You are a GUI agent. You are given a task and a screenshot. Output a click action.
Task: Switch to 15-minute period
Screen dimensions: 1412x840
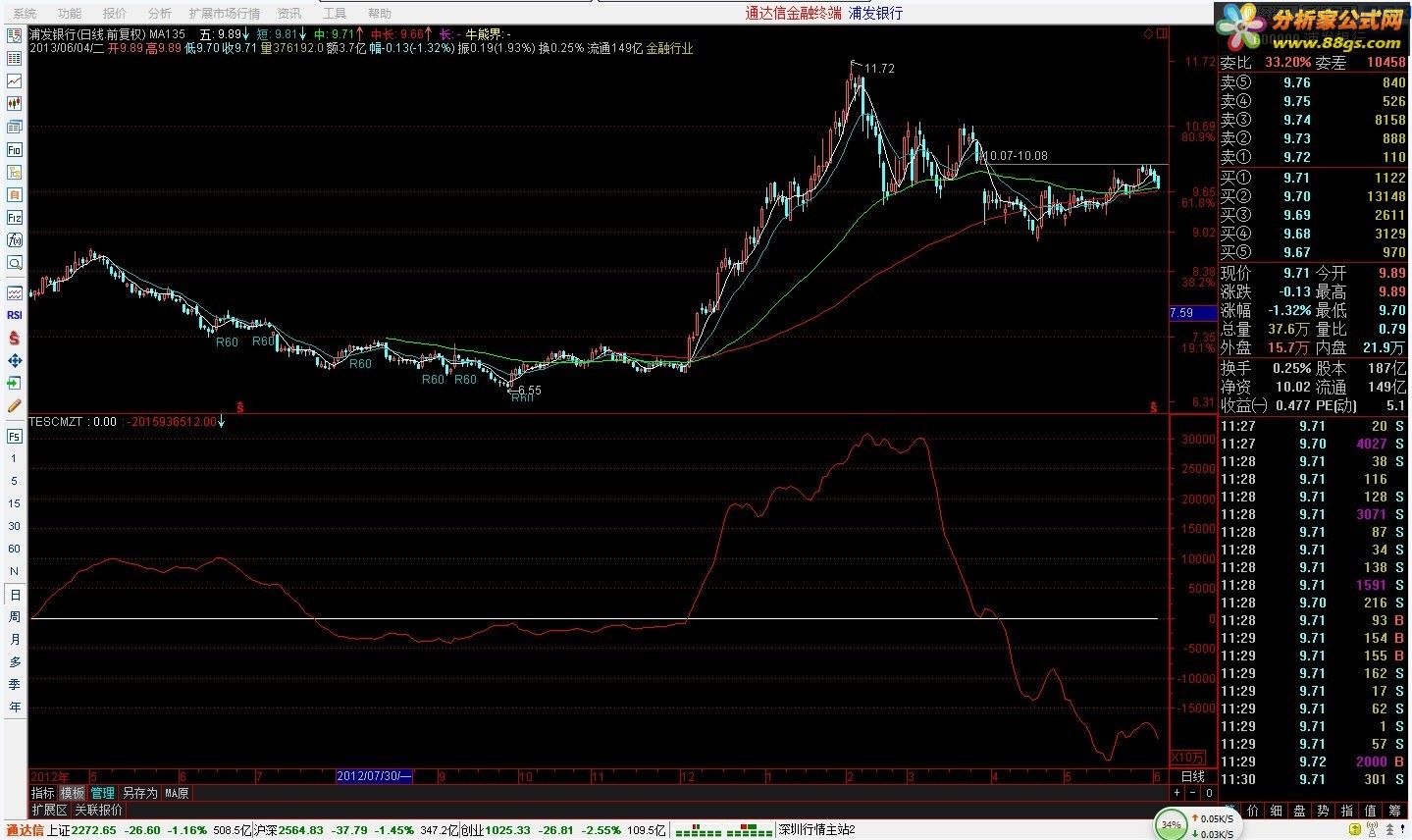(x=14, y=503)
